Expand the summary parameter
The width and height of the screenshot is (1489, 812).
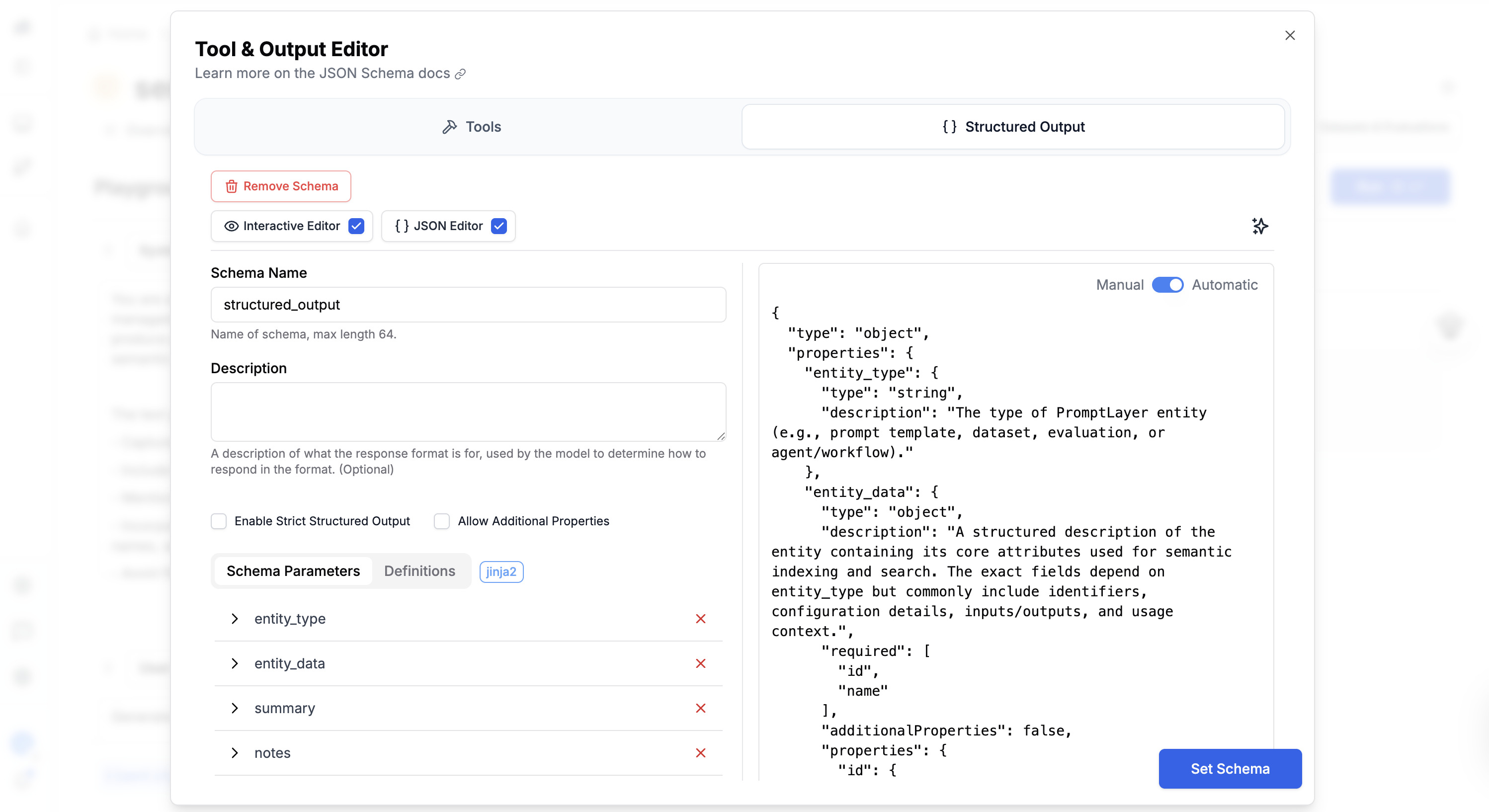point(234,708)
